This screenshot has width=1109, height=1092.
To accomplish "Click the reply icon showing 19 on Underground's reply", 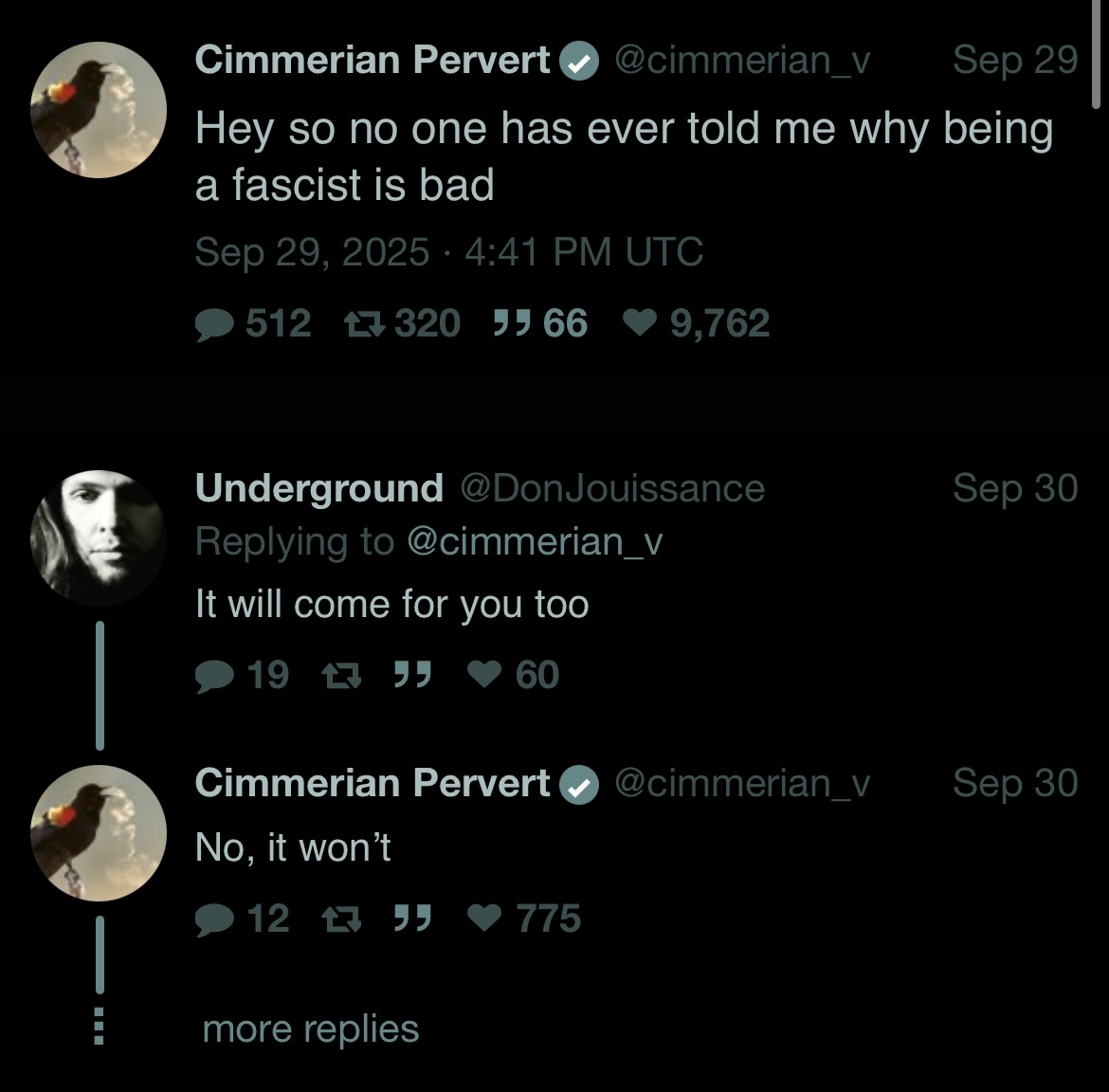I will [x=213, y=676].
